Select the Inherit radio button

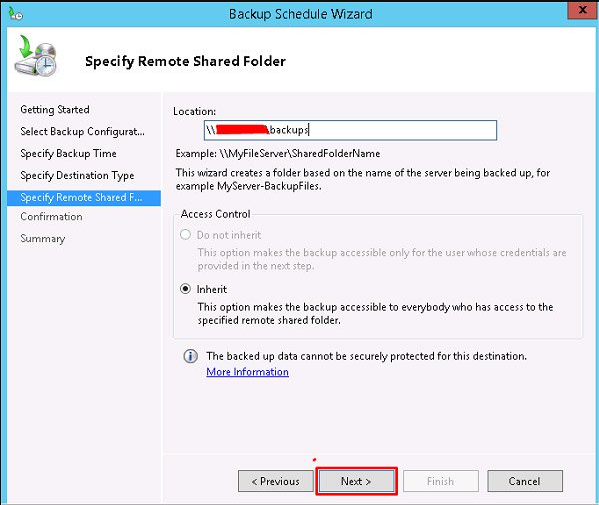pos(185,289)
